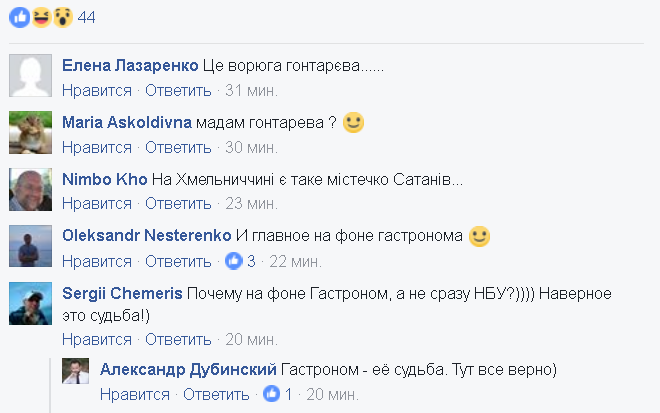Click the blue like reaction icon at top
The image size is (660, 413).
(x=19, y=16)
